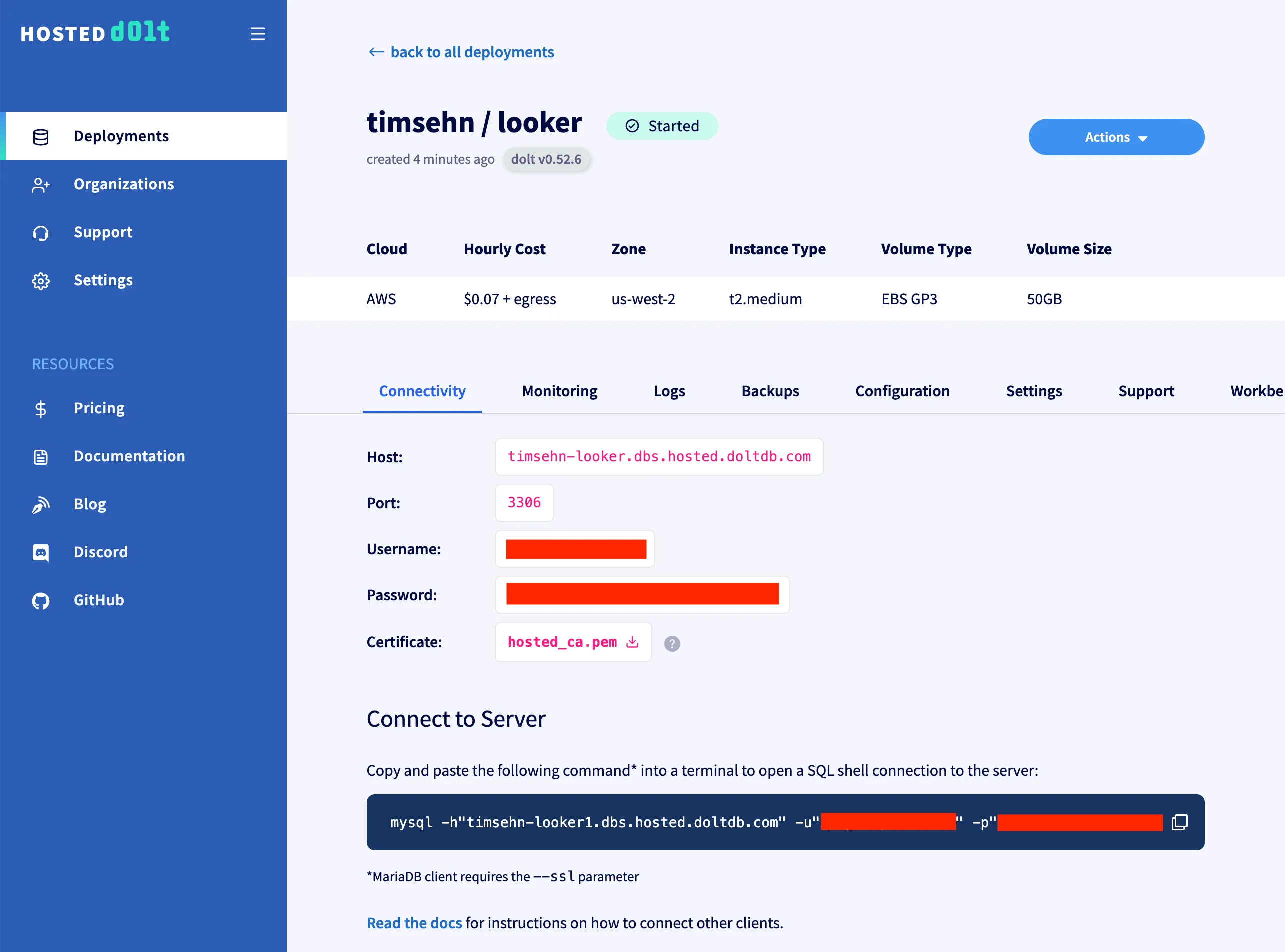The image size is (1285, 952).
Task: Open the Deployments section in sidebar
Action: click(121, 136)
